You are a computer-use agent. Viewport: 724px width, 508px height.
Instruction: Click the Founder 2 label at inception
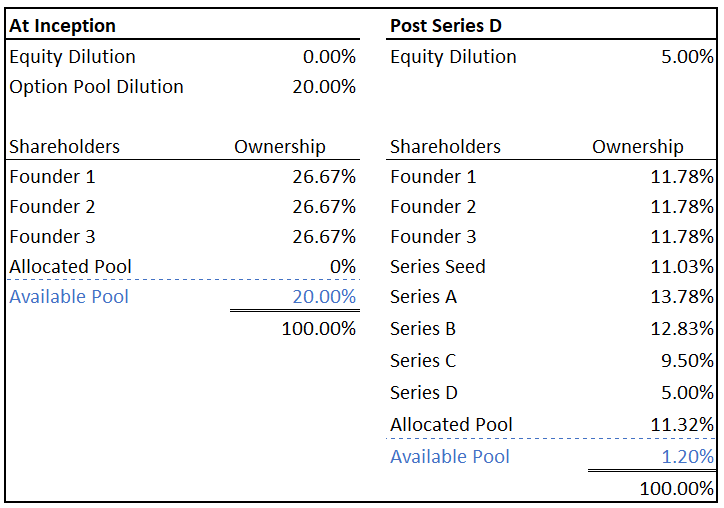pyautogui.click(x=52, y=207)
